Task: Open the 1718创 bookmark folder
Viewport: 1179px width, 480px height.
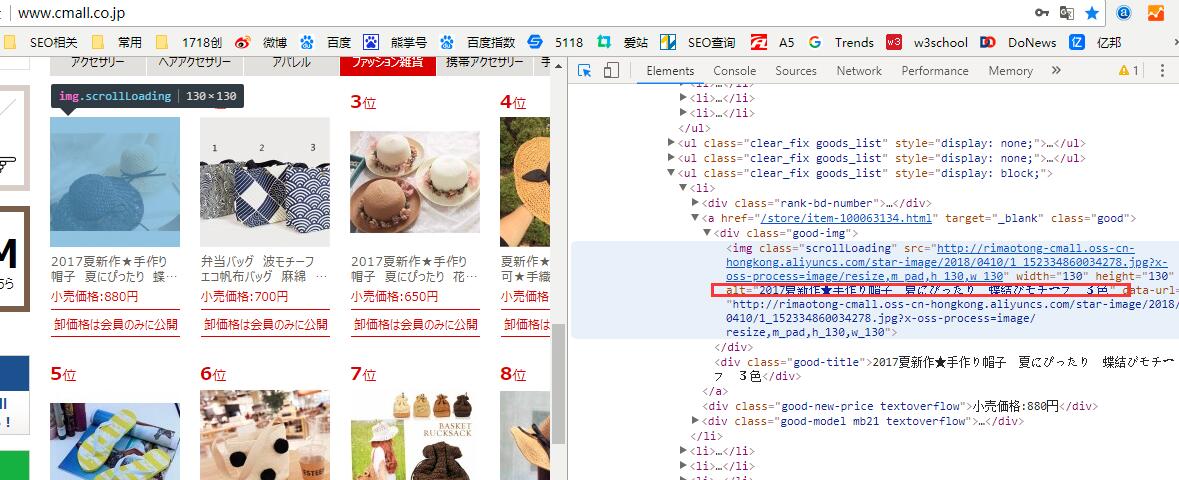Action: point(188,42)
